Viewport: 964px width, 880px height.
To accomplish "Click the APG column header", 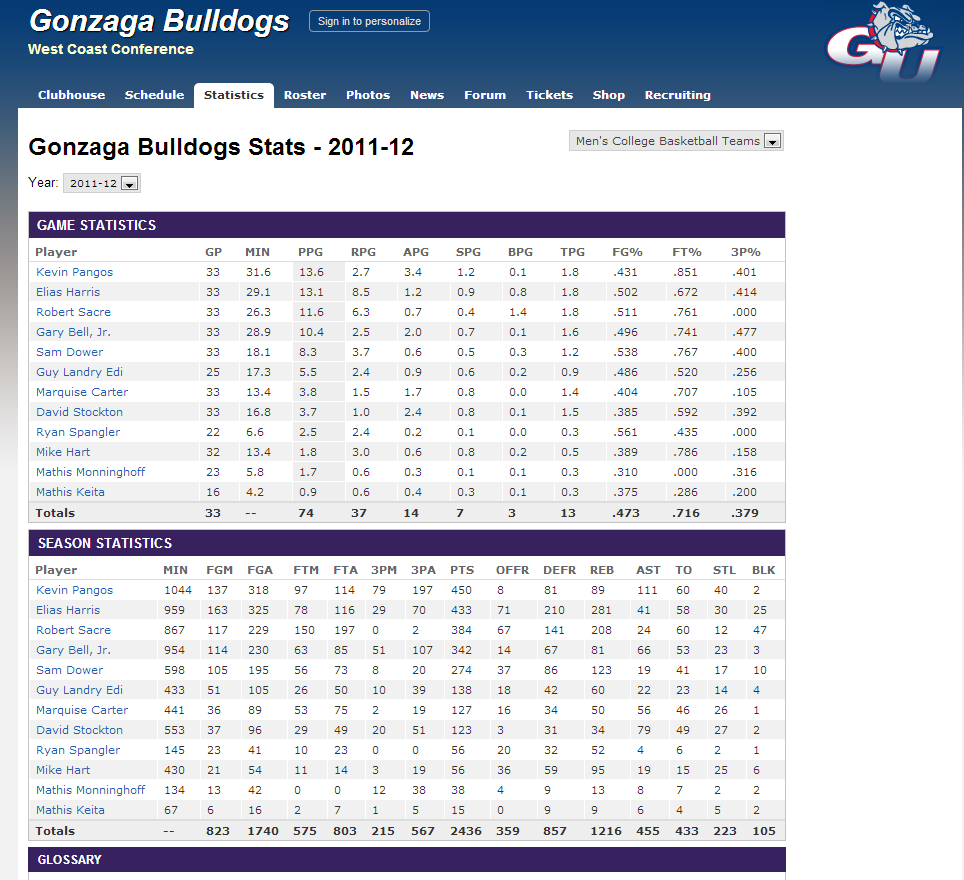I will (x=416, y=252).
